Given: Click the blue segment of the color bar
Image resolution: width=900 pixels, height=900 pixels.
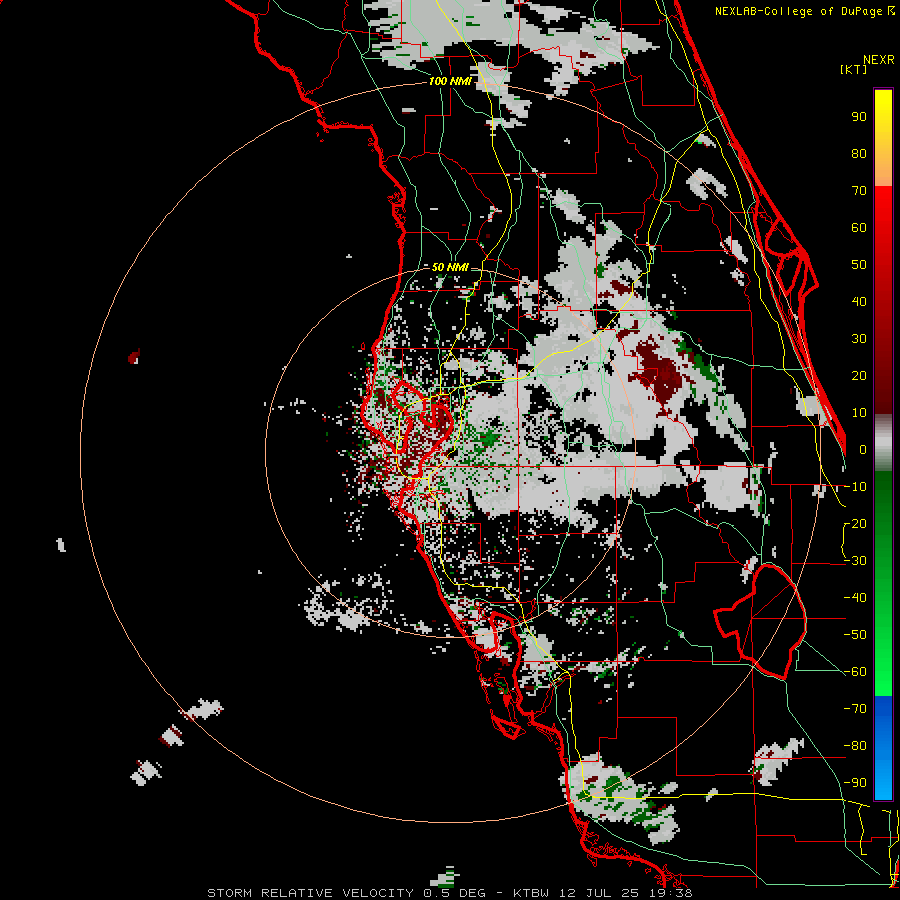Looking at the screenshot, I should point(883,747).
